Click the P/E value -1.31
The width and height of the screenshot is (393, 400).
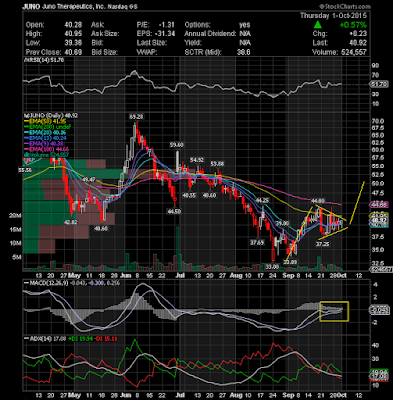[167, 25]
